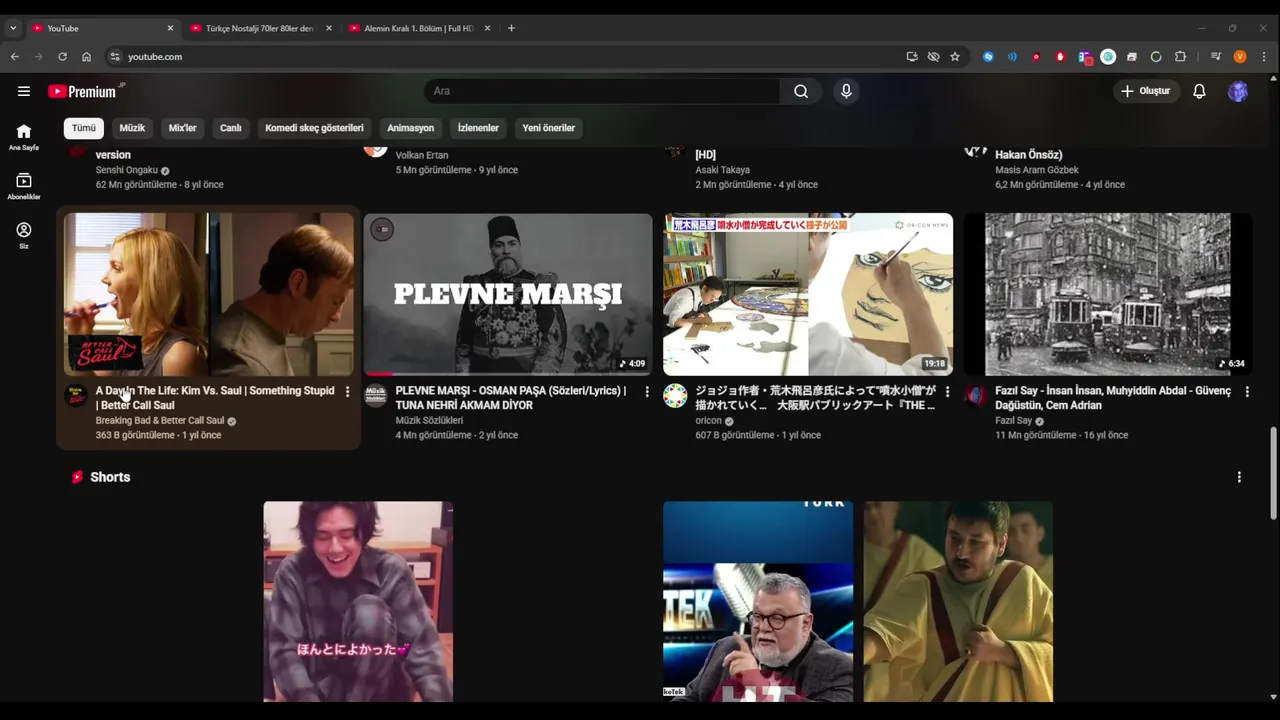Screen dimensions: 1280x720
Task: Open the Shazam browser extension
Action: pos(988,57)
